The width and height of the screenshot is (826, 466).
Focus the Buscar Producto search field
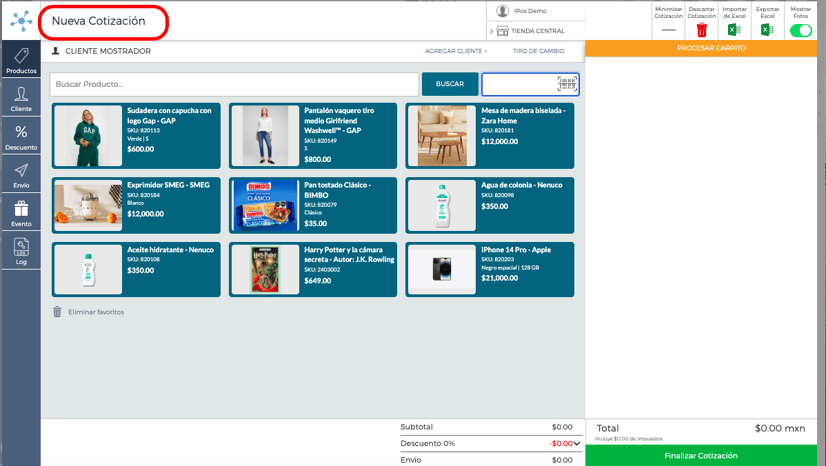(234, 84)
